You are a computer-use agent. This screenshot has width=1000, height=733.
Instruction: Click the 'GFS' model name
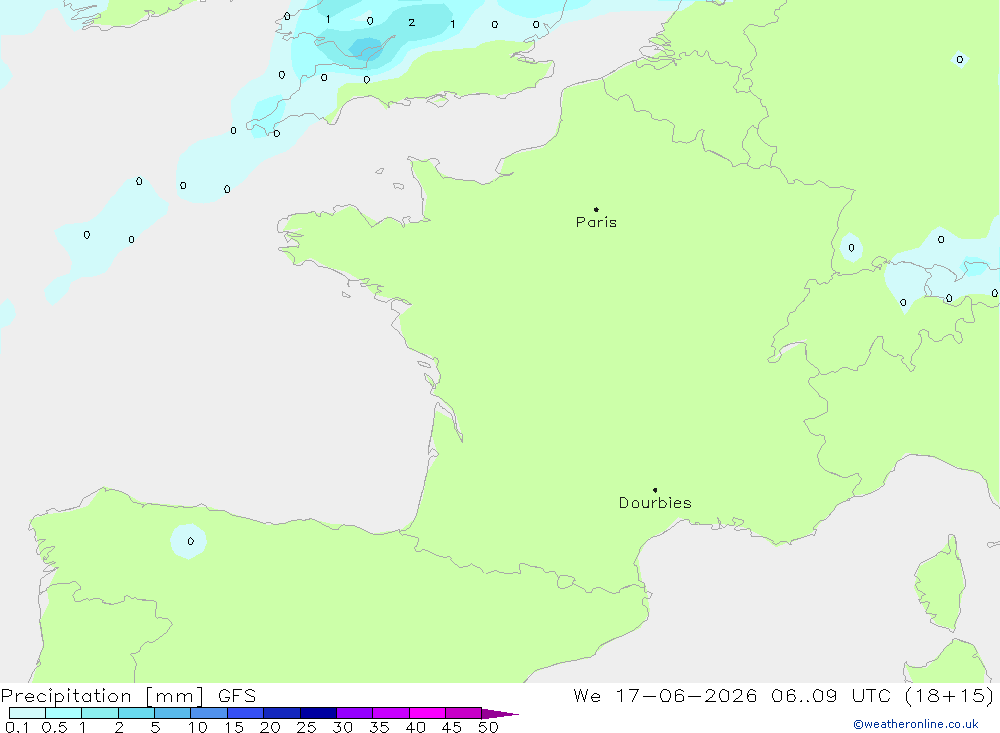point(237,695)
